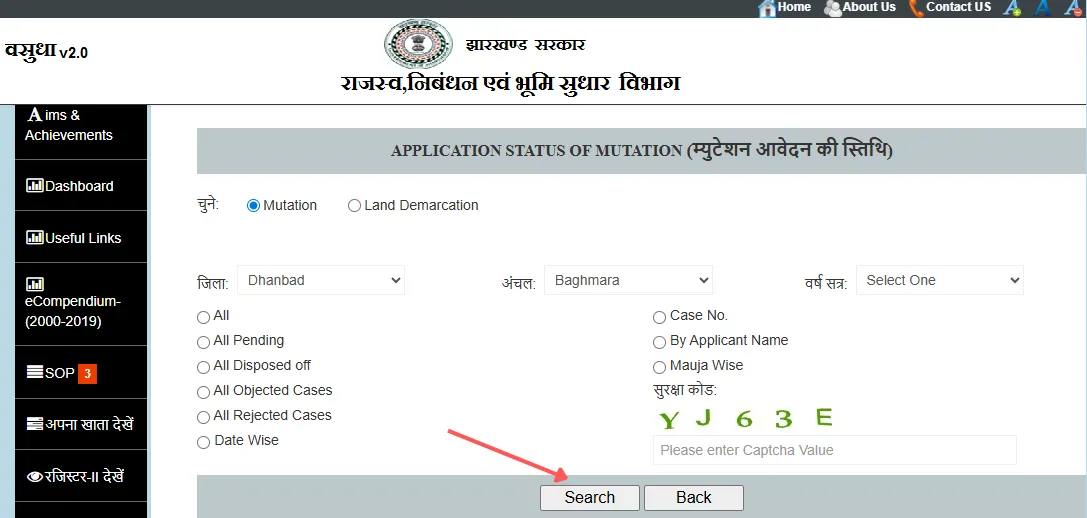Open the वर्ष सत्र Select One dropdown
The image size is (1087, 518).
[x=939, y=281]
